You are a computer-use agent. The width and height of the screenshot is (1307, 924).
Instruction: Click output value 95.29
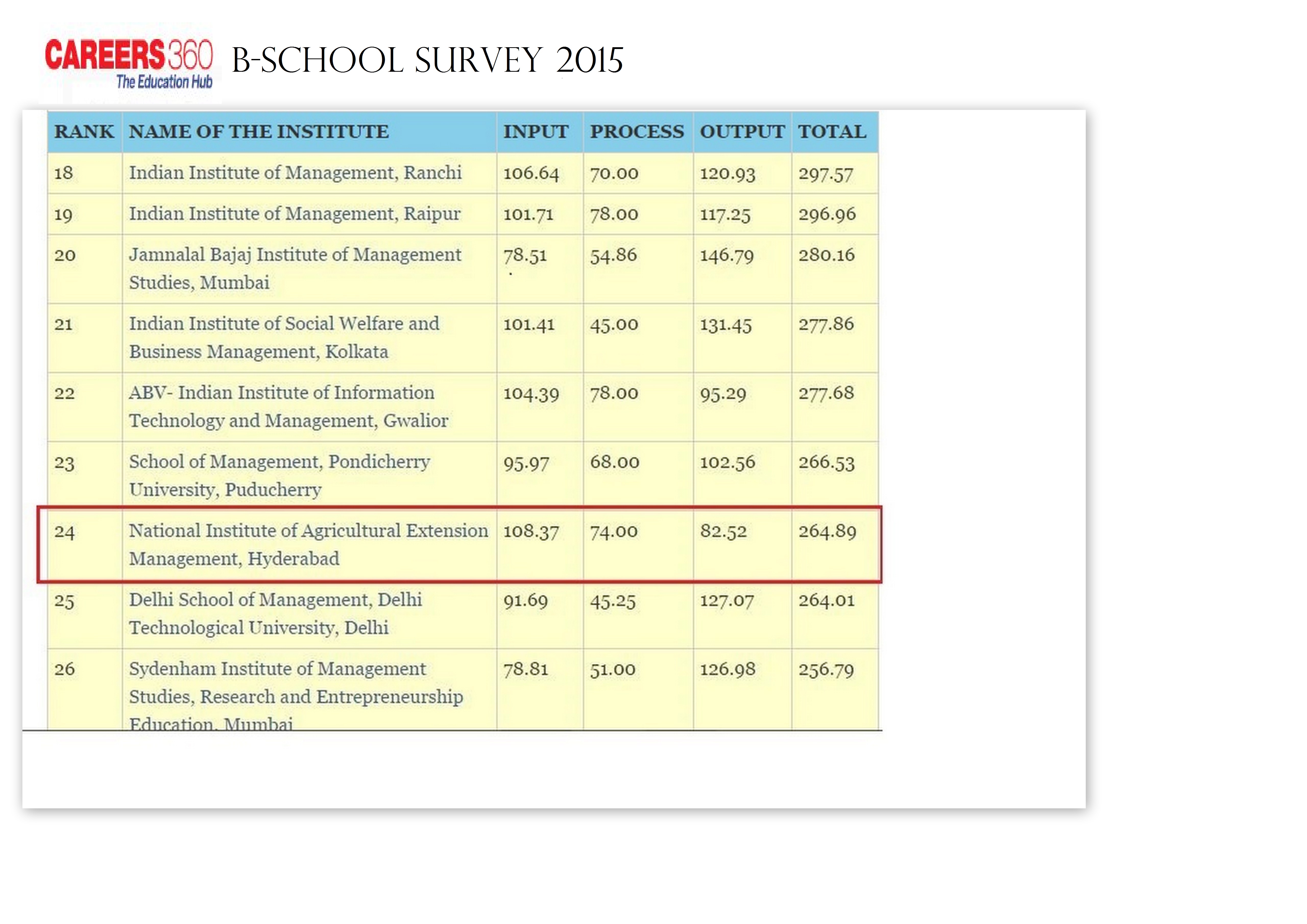[723, 394]
